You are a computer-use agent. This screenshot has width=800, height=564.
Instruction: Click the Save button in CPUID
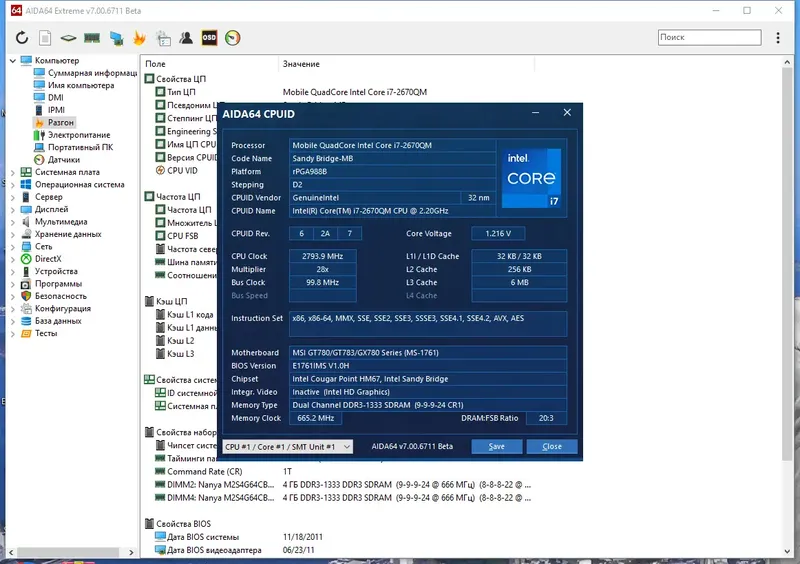click(x=496, y=447)
